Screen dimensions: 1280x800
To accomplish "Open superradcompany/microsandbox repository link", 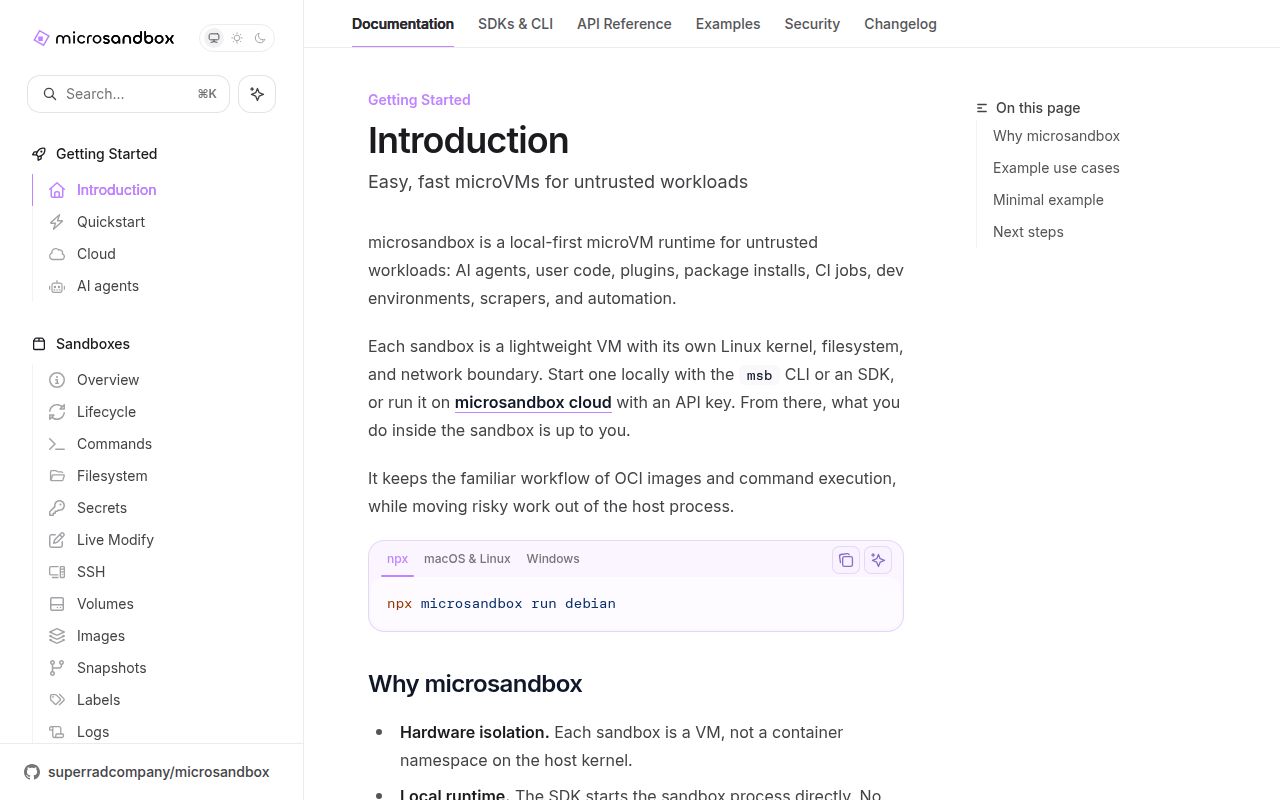I will pos(159,772).
